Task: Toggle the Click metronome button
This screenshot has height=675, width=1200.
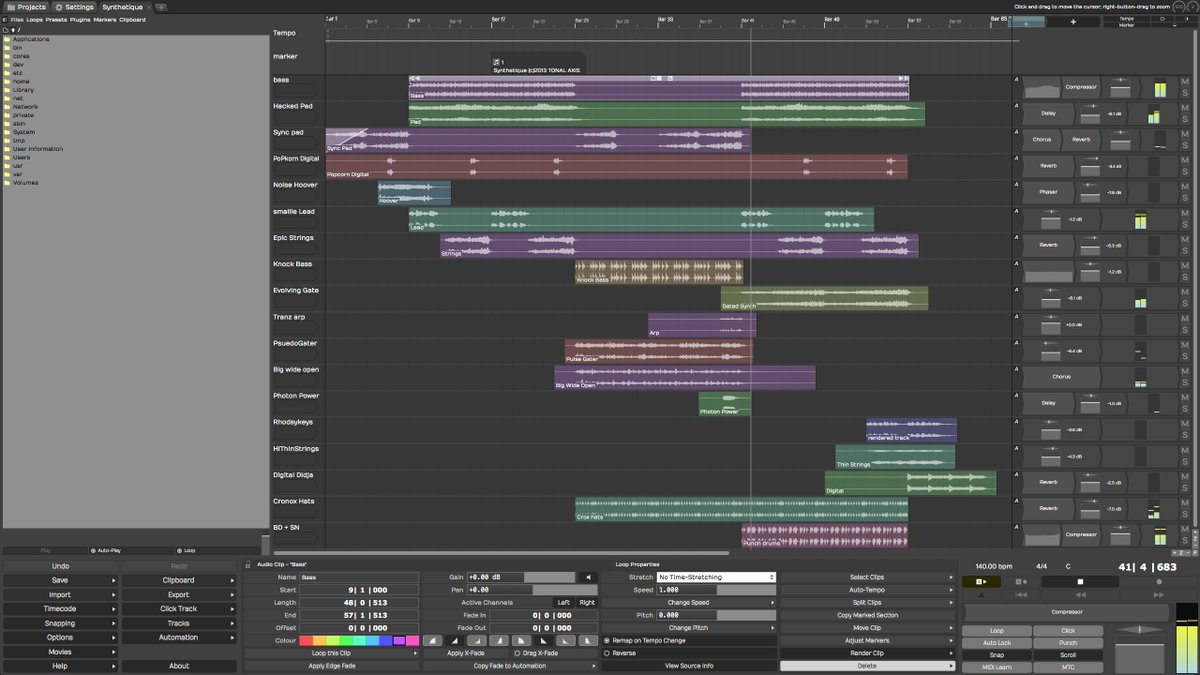Action: (1068, 631)
